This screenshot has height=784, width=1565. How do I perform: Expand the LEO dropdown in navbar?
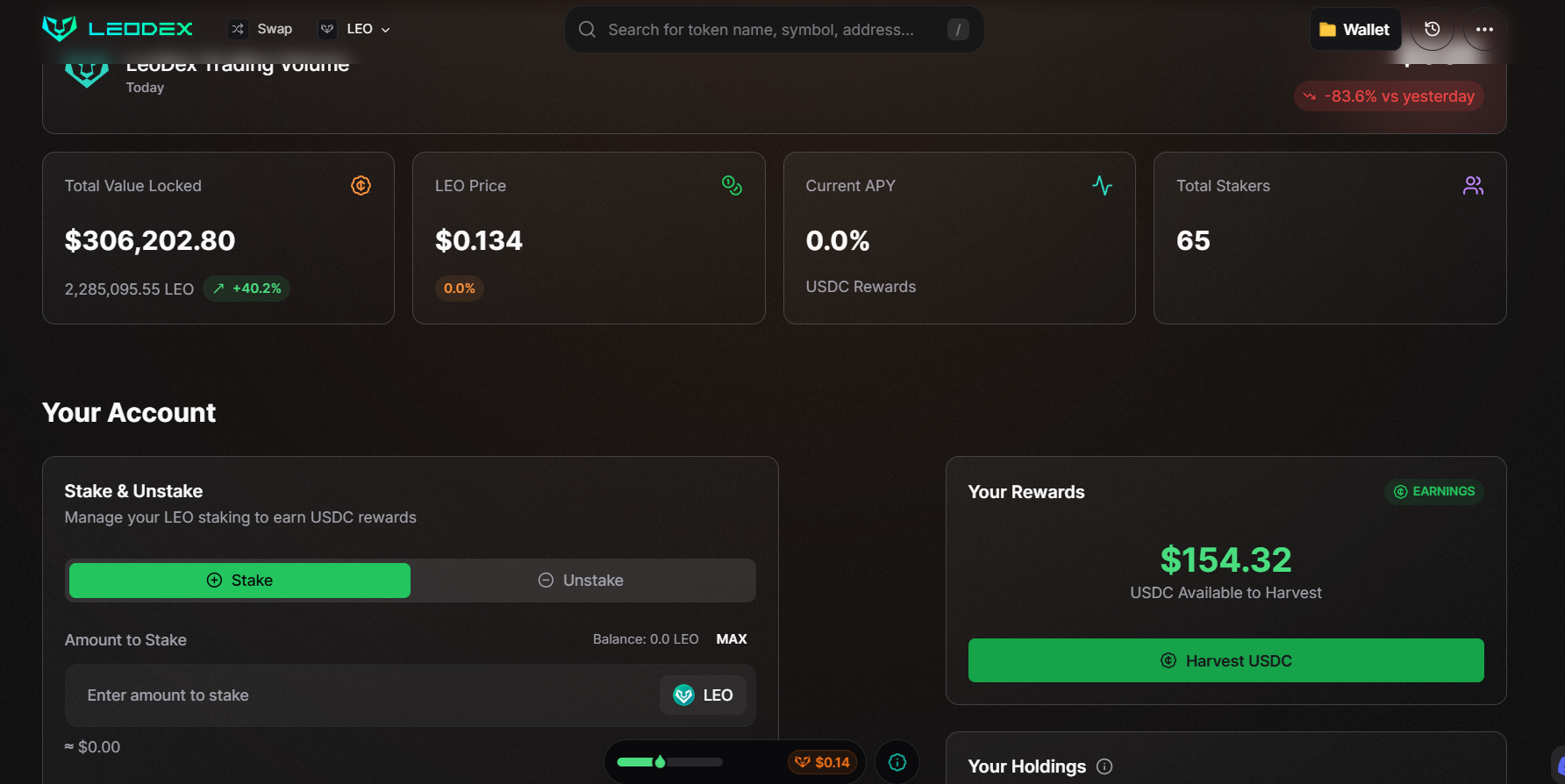pos(354,29)
